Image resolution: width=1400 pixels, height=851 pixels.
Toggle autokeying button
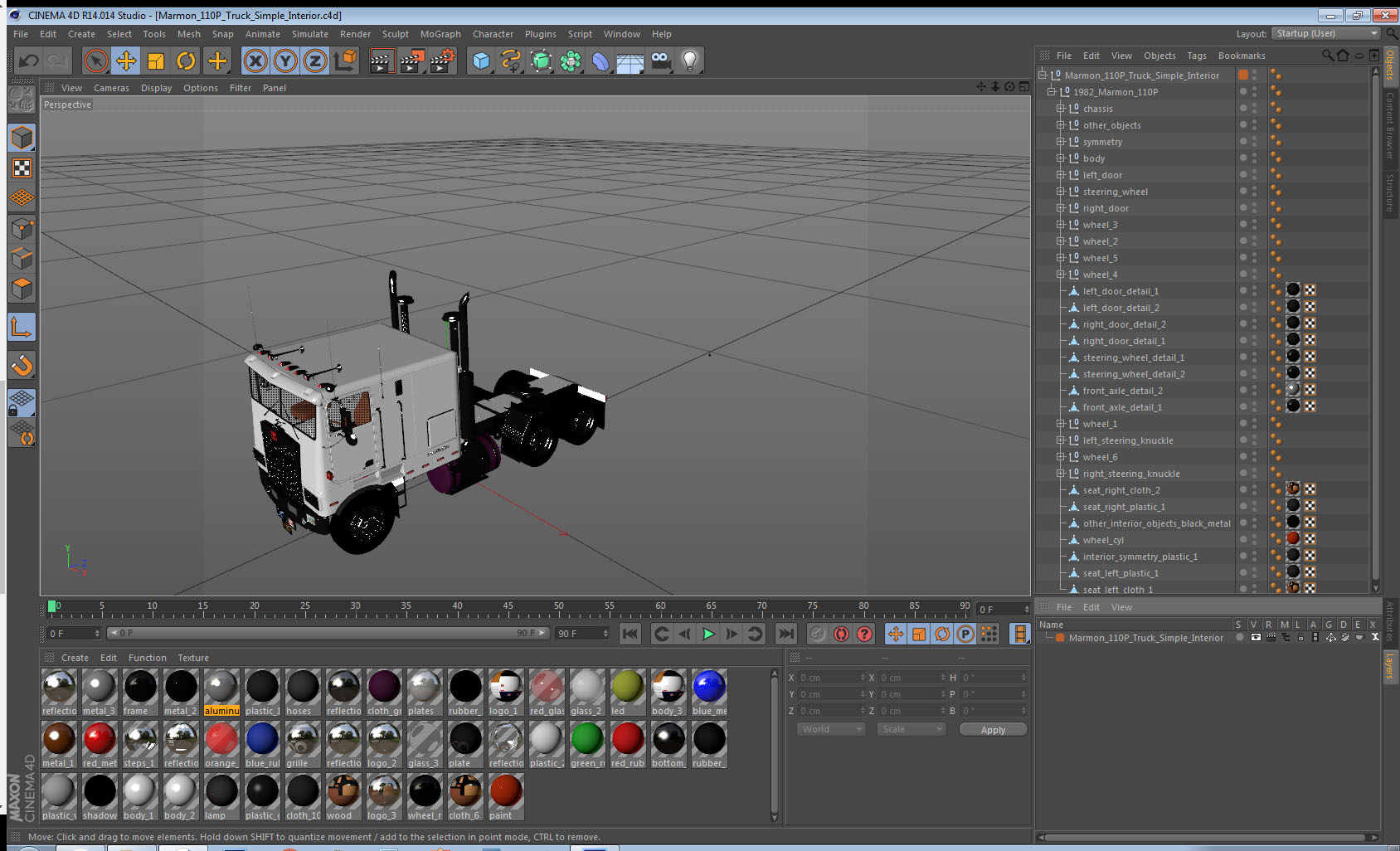(x=841, y=634)
